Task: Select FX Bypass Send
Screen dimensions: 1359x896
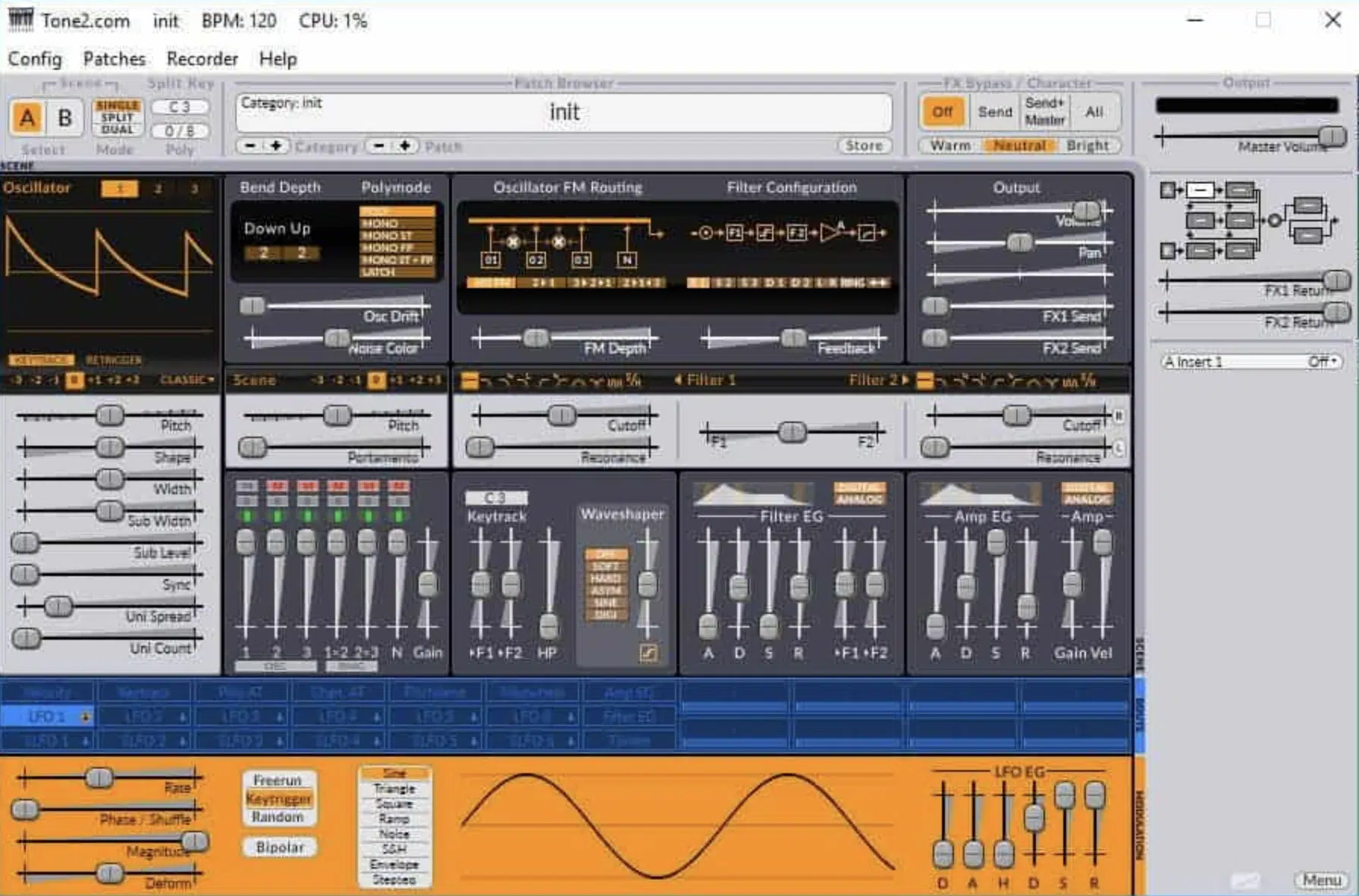Action: [x=995, y=111]
